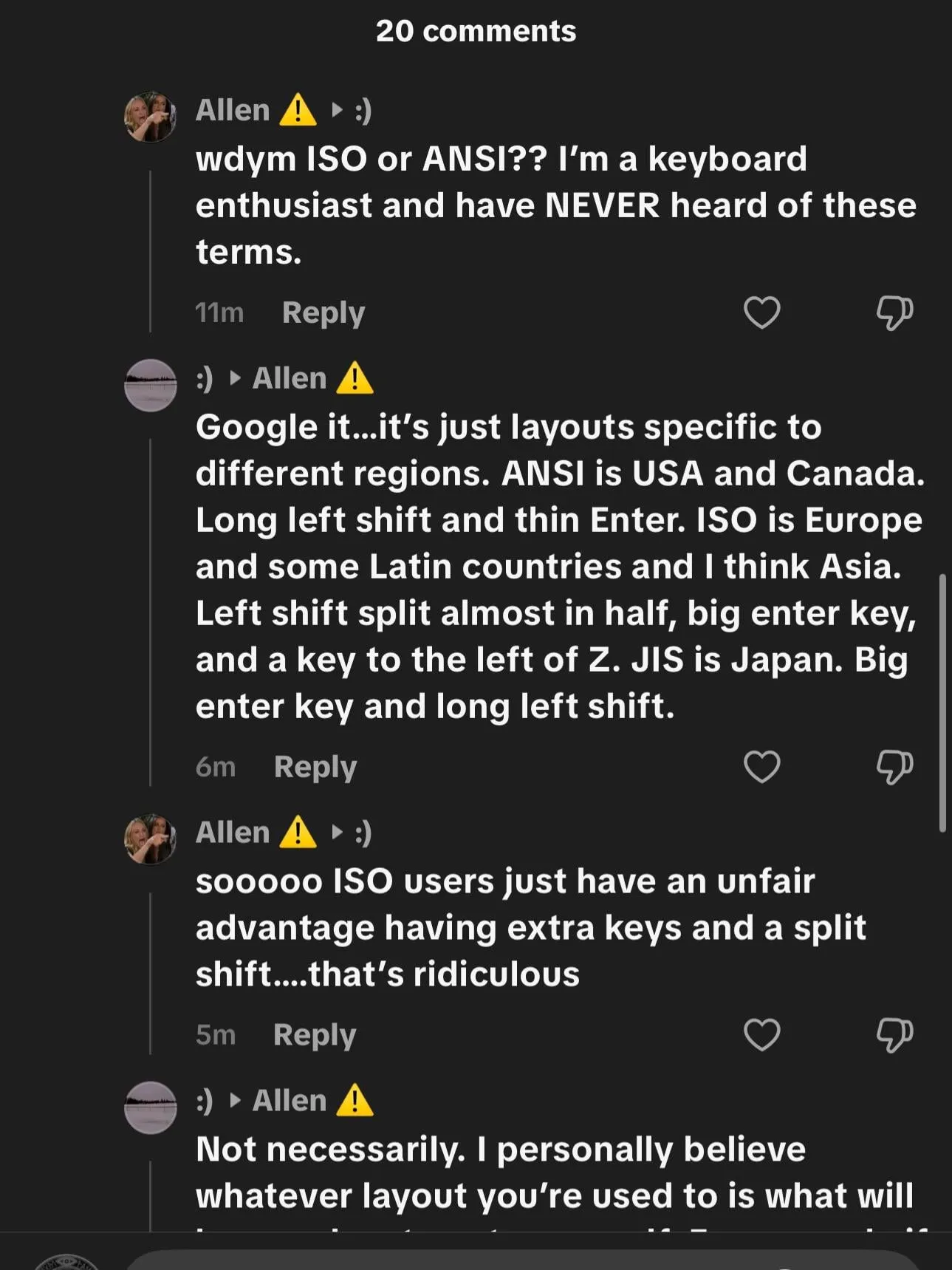The image size is (952, 1270).
Task: Reply to Allen's 11m-old comment
Action: tap(323, 313)
